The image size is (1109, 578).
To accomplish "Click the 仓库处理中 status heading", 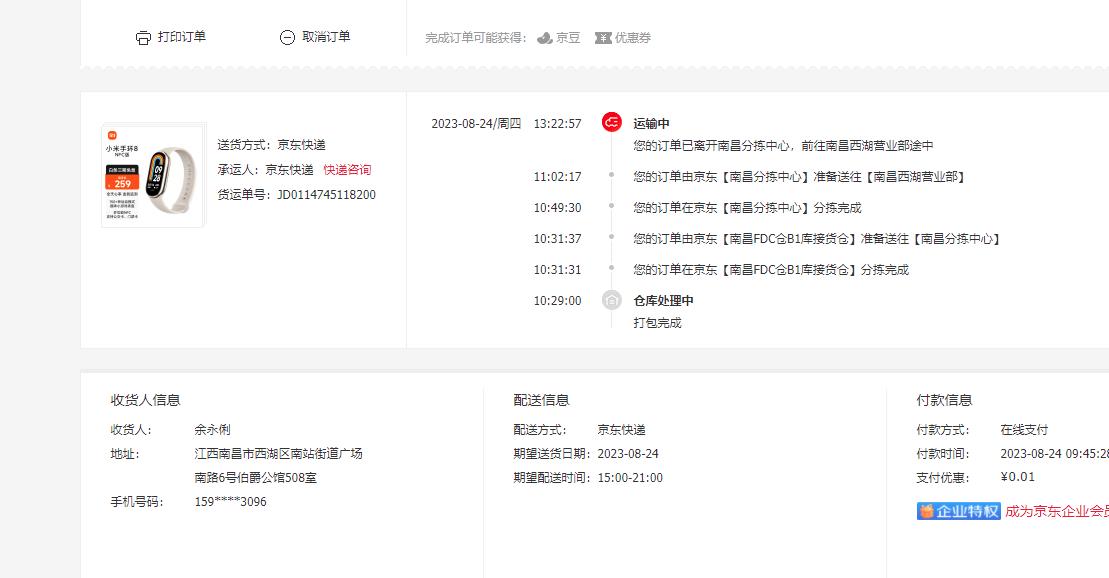I will pos(663,301).
